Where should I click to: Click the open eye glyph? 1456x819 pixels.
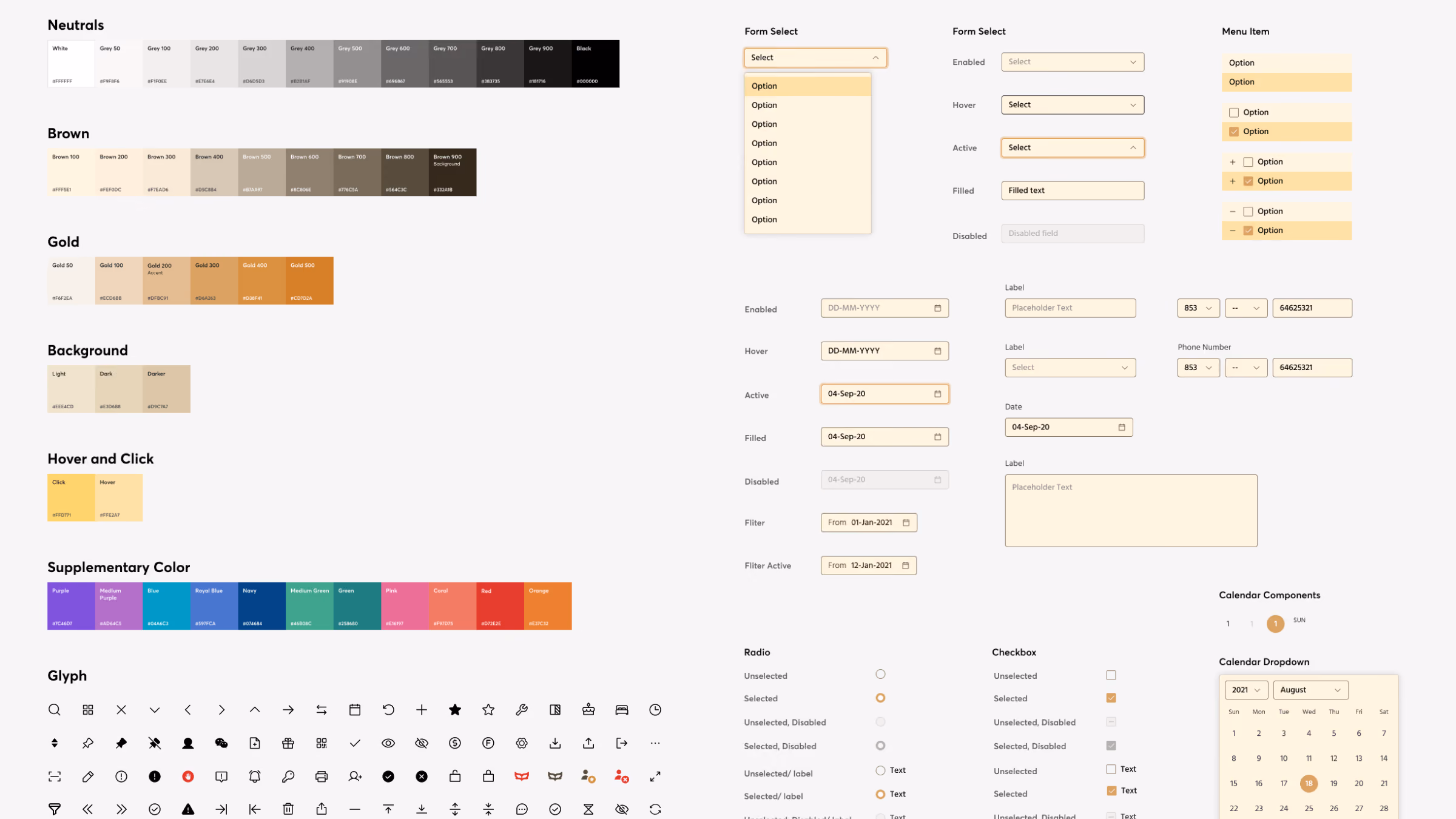coord(388,743)
